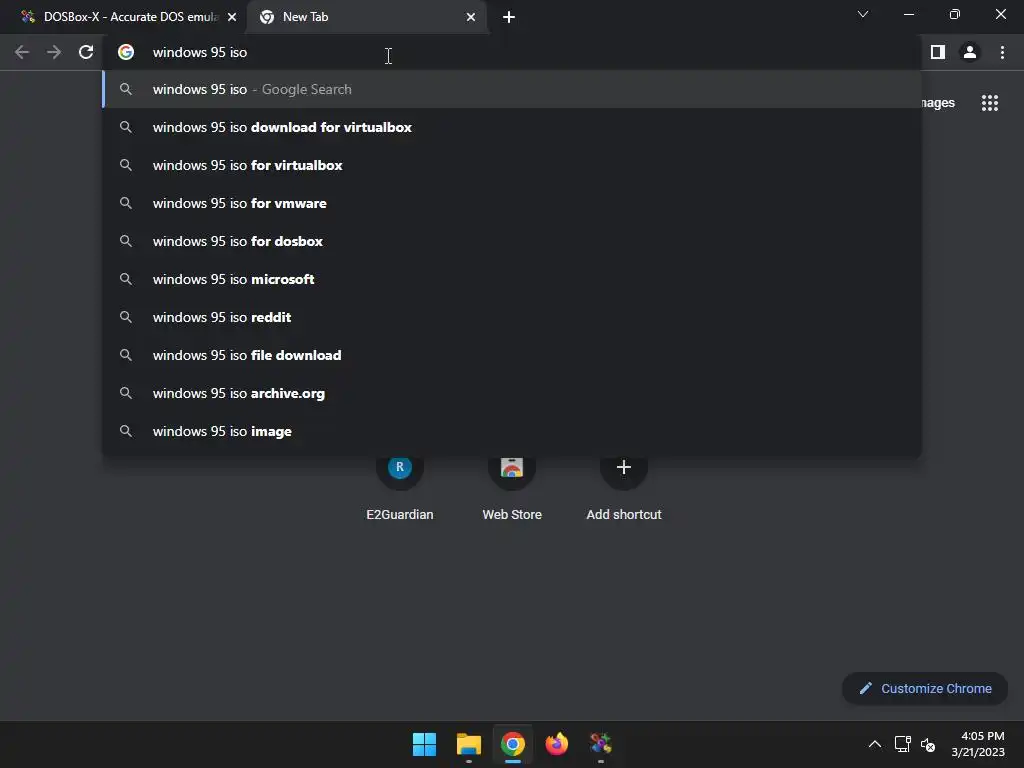
Task: Choose suggestion 'download for virtualbox'
Action: coord(512,127)
